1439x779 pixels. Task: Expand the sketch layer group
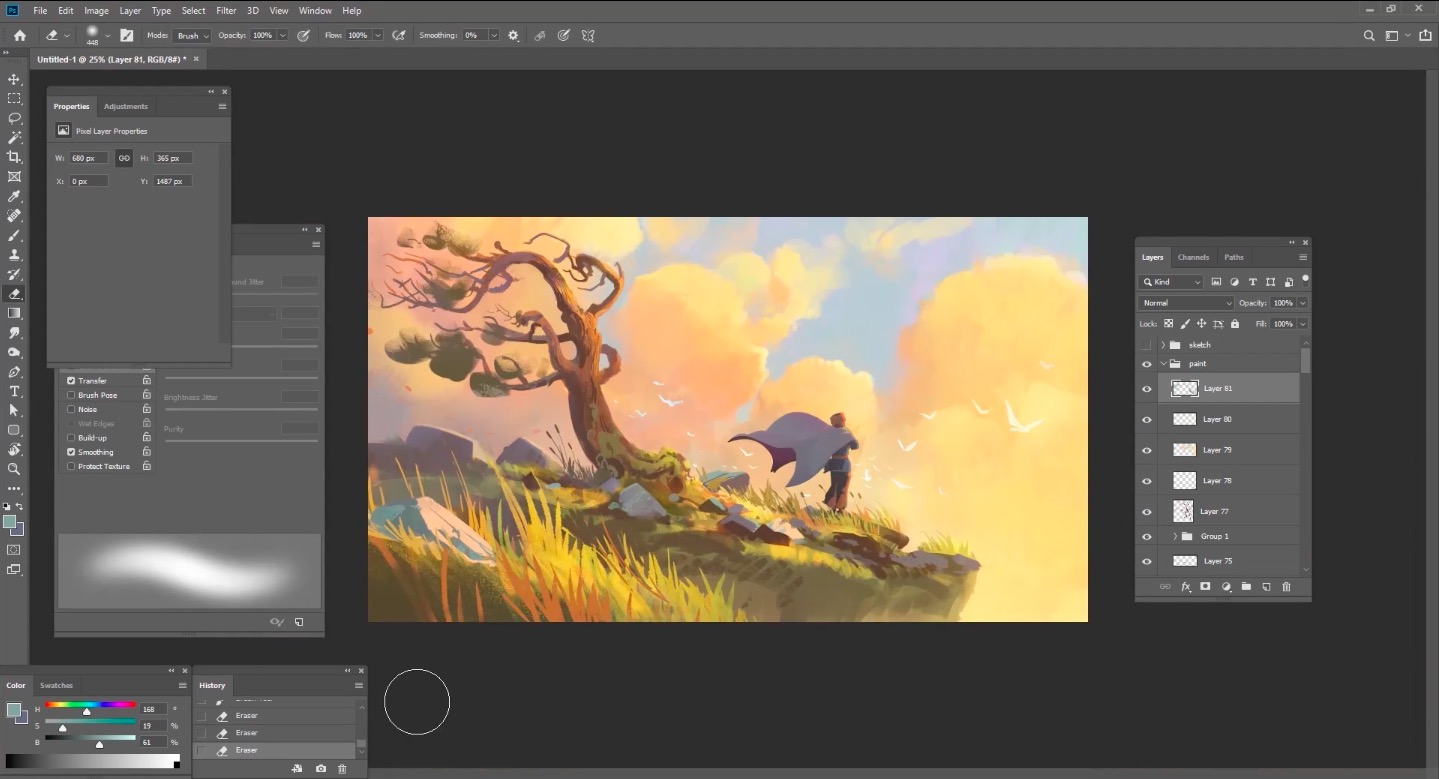[1163, 345]
